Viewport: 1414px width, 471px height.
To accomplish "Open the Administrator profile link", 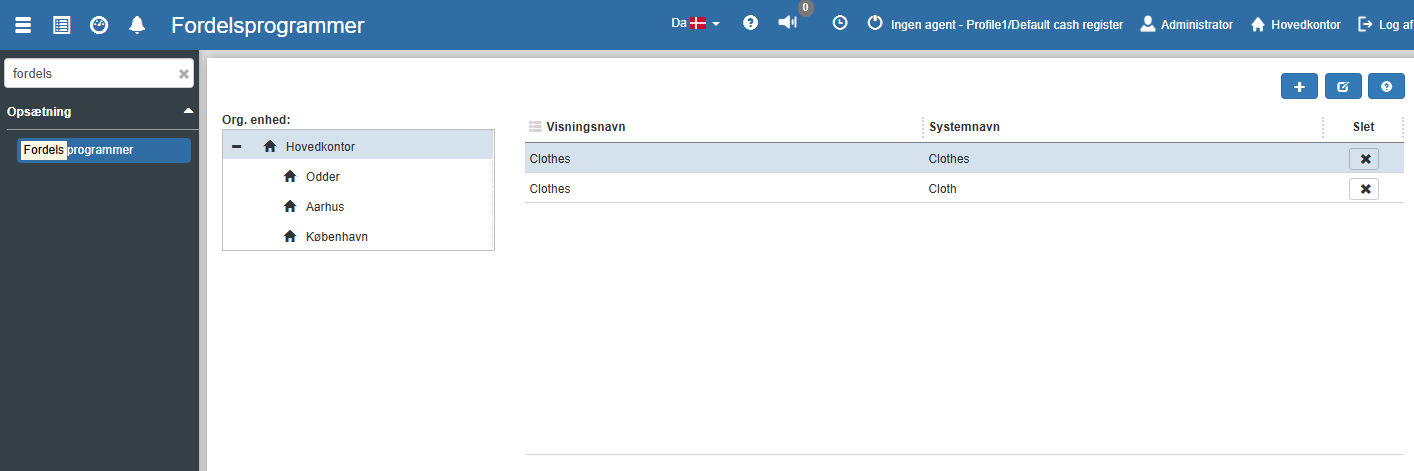I will pos(1197,24).
